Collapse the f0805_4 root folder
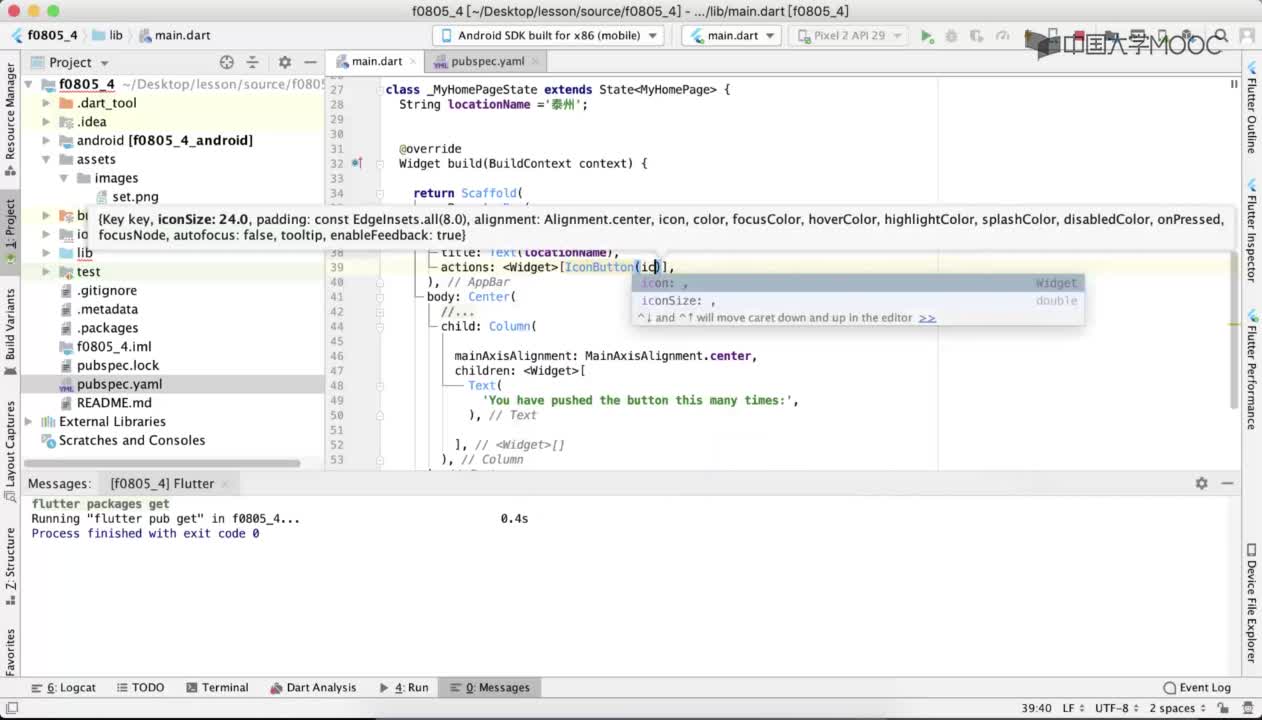 pyautogui.click(x=29, y=84)
